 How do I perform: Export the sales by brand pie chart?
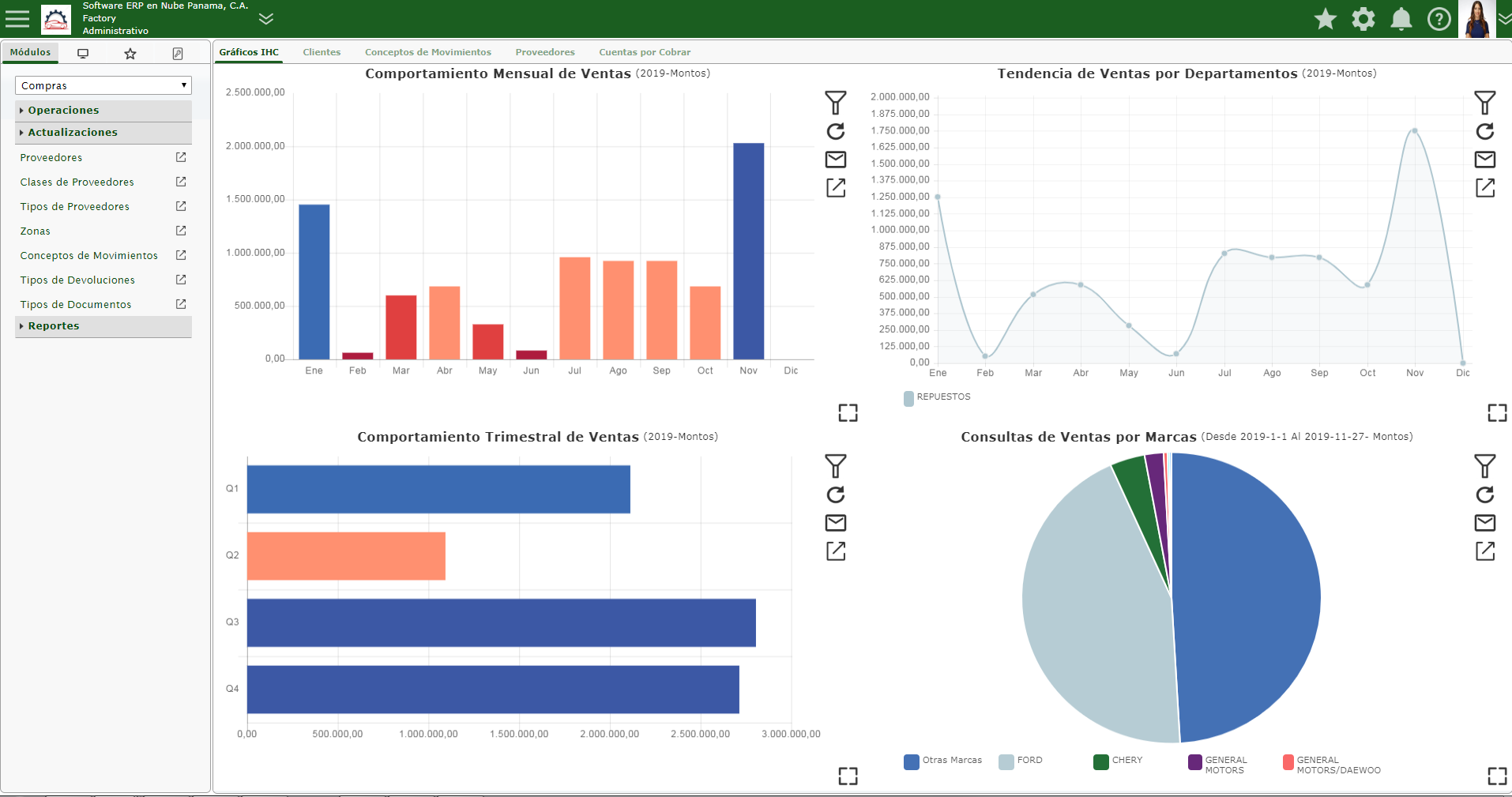point(1485,551)
